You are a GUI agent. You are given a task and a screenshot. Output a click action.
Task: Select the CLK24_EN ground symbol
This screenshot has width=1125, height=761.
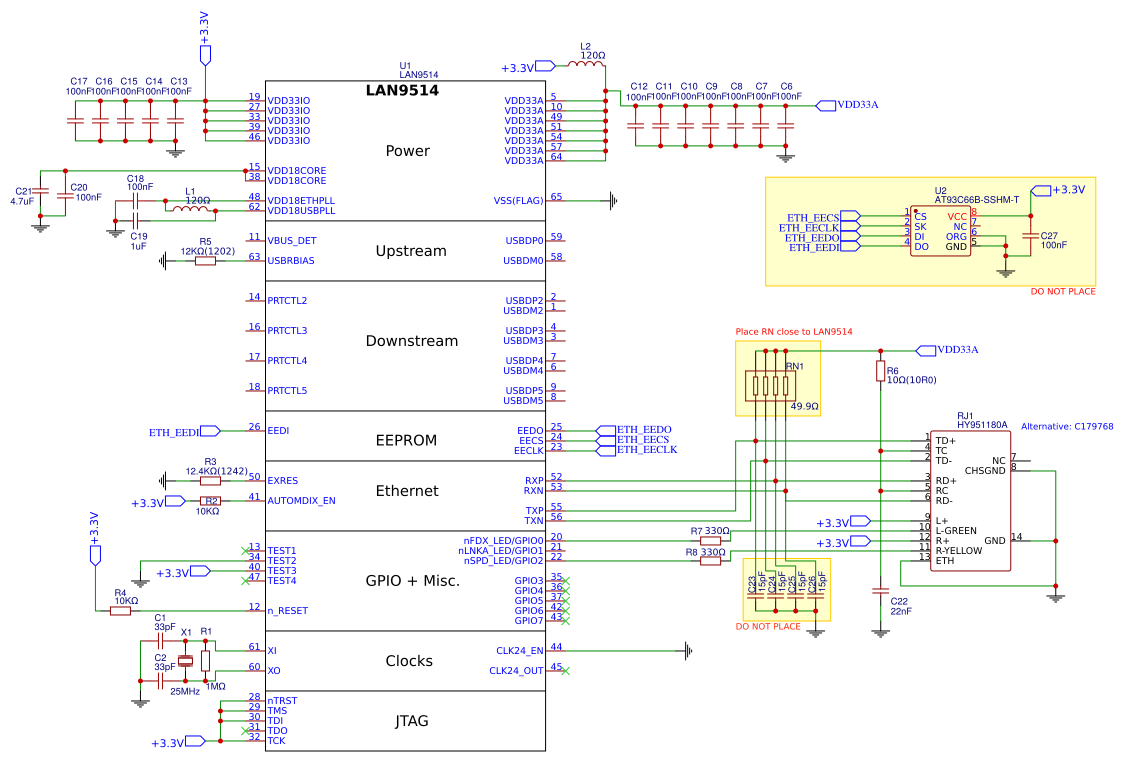tap(689, 651)
